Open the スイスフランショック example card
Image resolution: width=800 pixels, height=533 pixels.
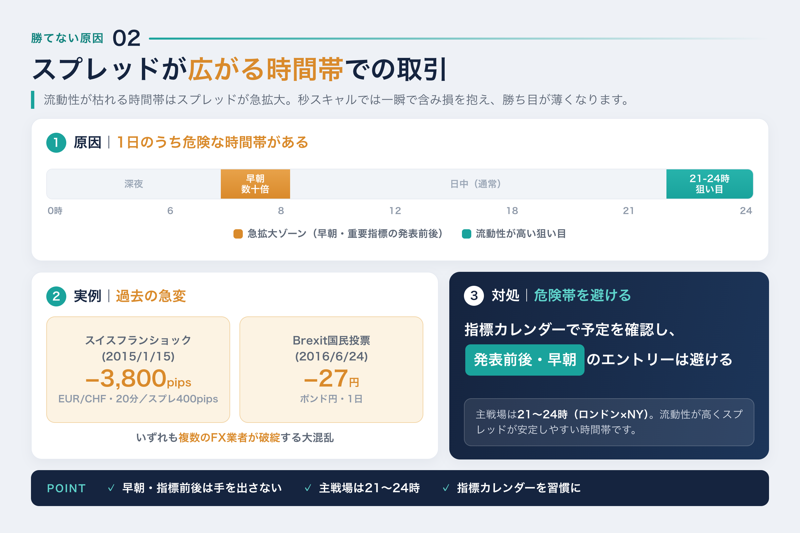pyautogui.click(x=138, y=369)
